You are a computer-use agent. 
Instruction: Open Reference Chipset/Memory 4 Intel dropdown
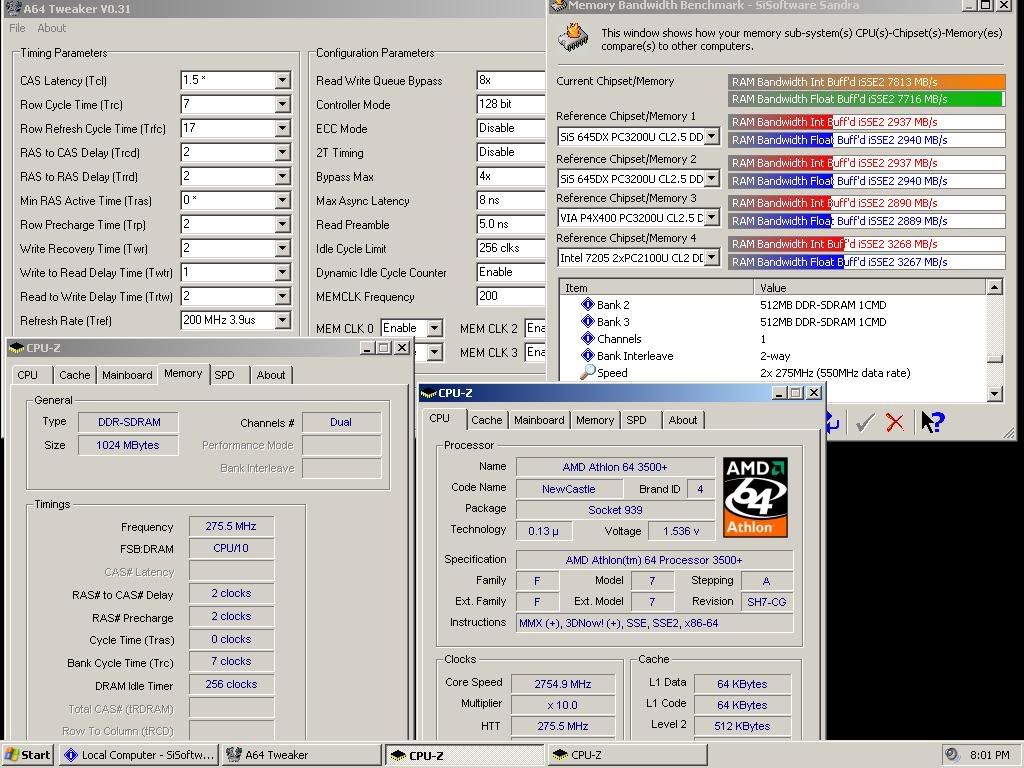(712, 258)
